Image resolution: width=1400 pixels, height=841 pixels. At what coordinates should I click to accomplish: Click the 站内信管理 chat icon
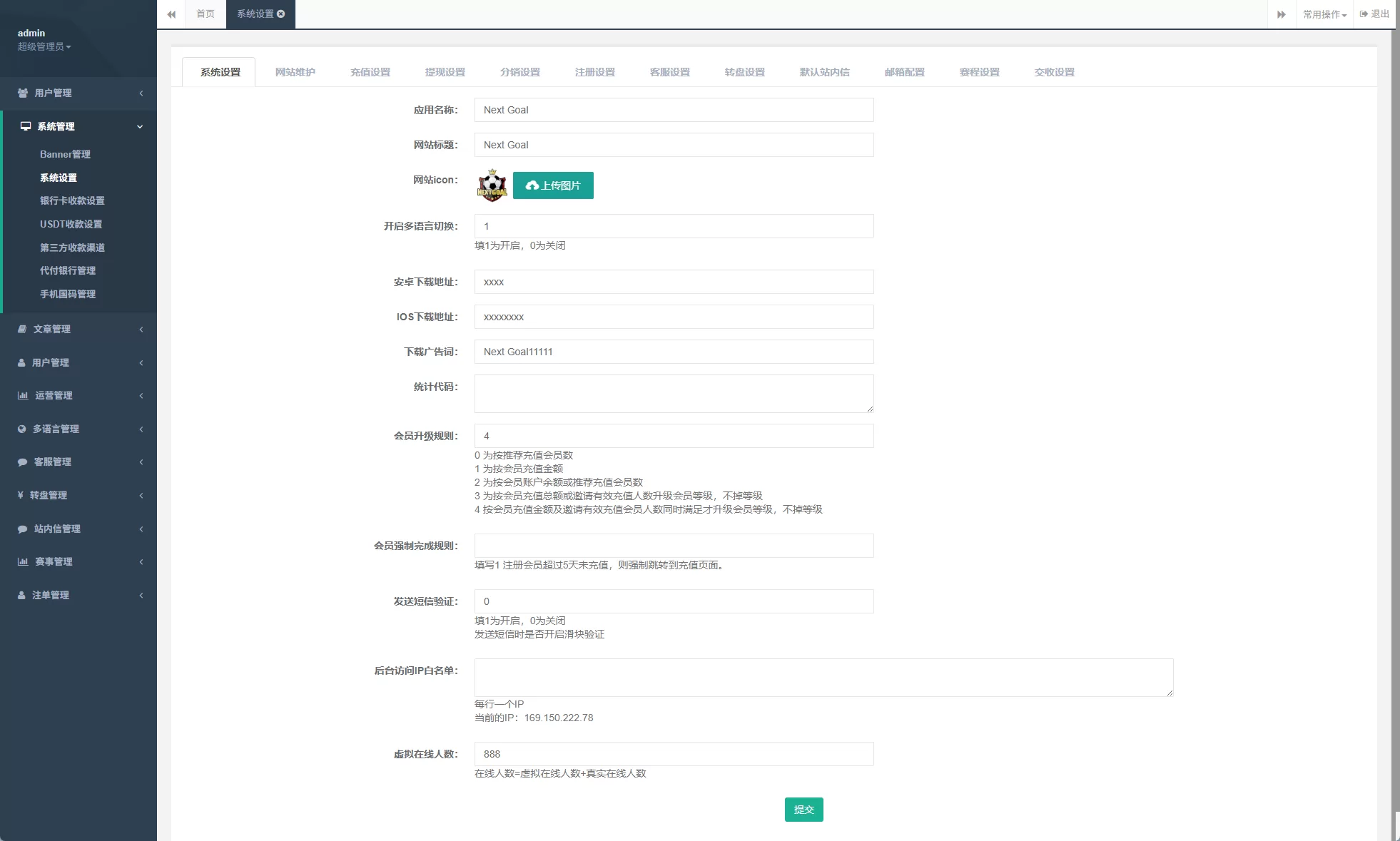[22, 529]
